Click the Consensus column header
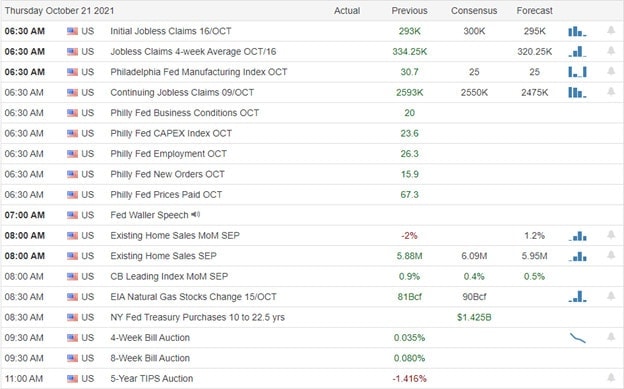624x389 pixels. pos(474,11)
